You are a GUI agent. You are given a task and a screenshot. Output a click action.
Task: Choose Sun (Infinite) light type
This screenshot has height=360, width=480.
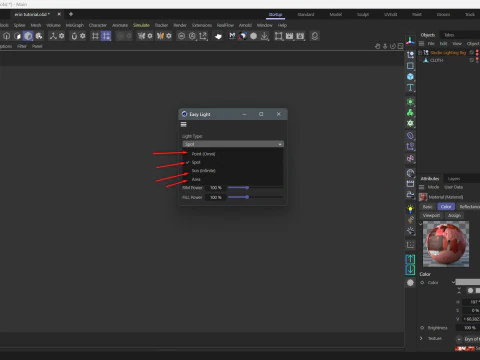[x=203, y=171]
